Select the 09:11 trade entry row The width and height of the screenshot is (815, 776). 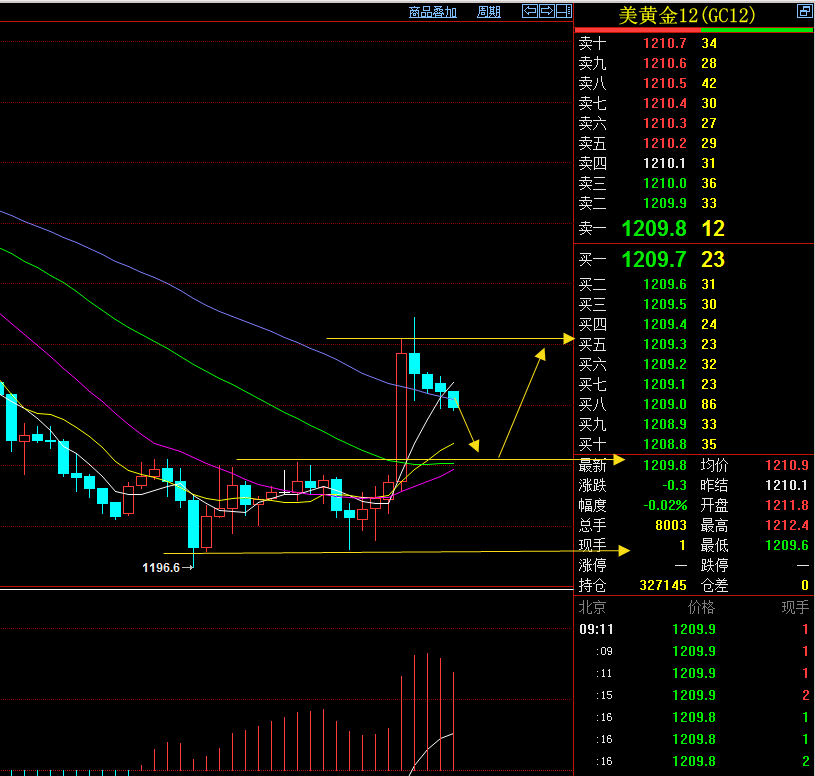pos(690,629)
